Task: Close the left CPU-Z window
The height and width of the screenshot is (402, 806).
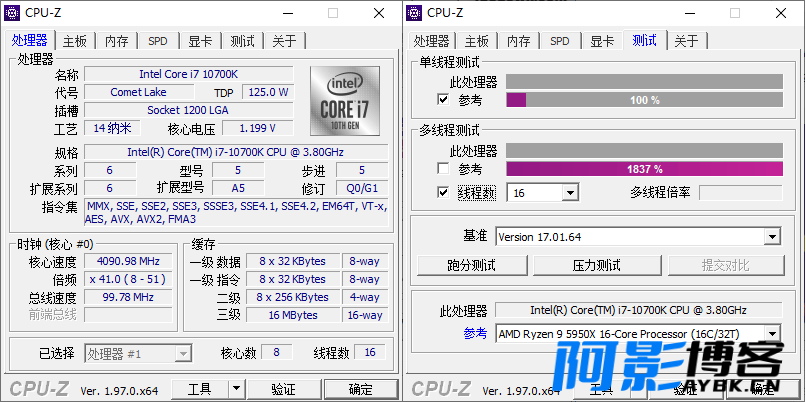Action: [379, 13]
